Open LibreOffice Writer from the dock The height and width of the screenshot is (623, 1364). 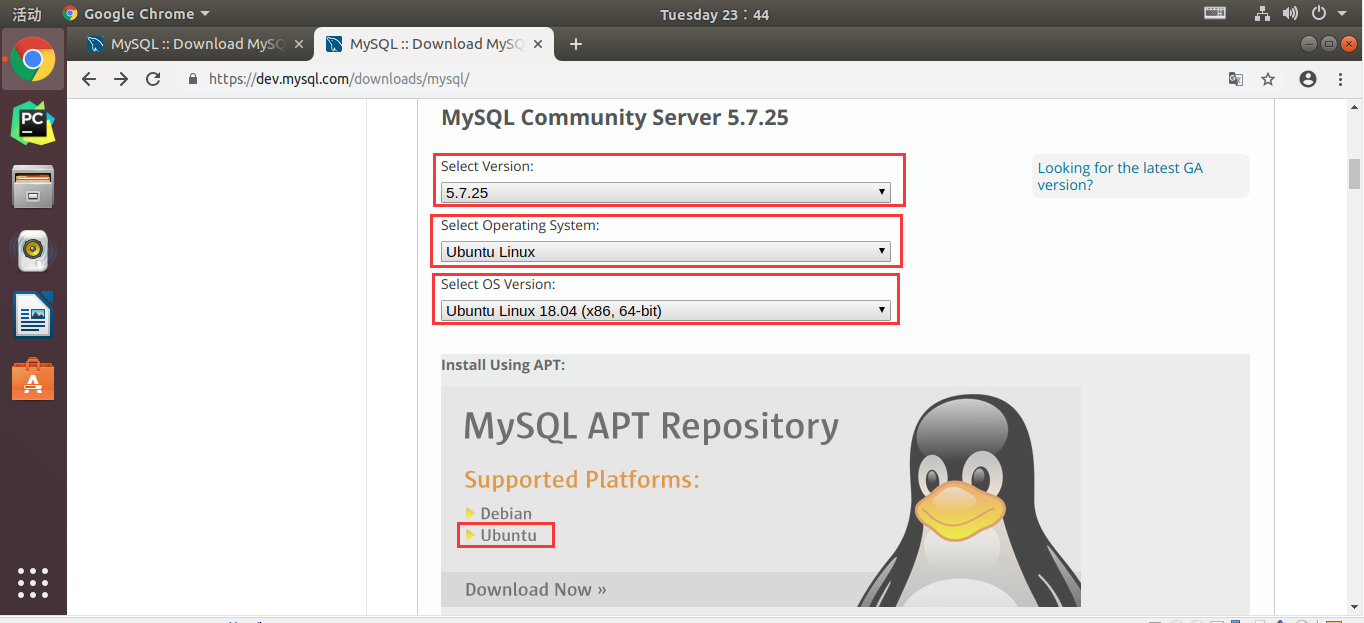pyautogui.click(x=33, y=315)
